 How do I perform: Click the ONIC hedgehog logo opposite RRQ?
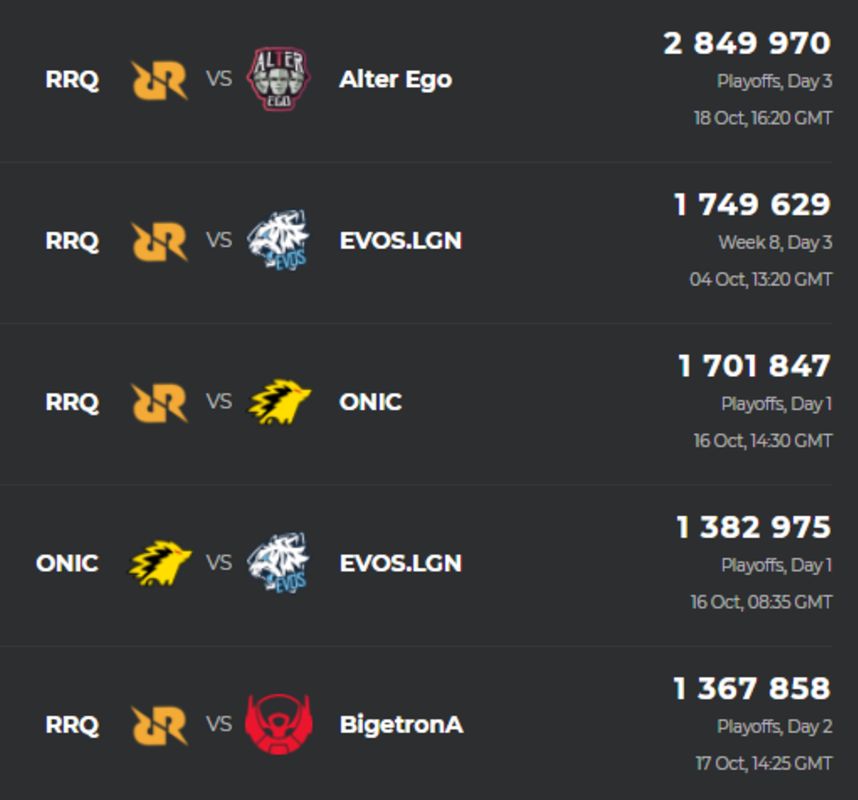(279, 402)
